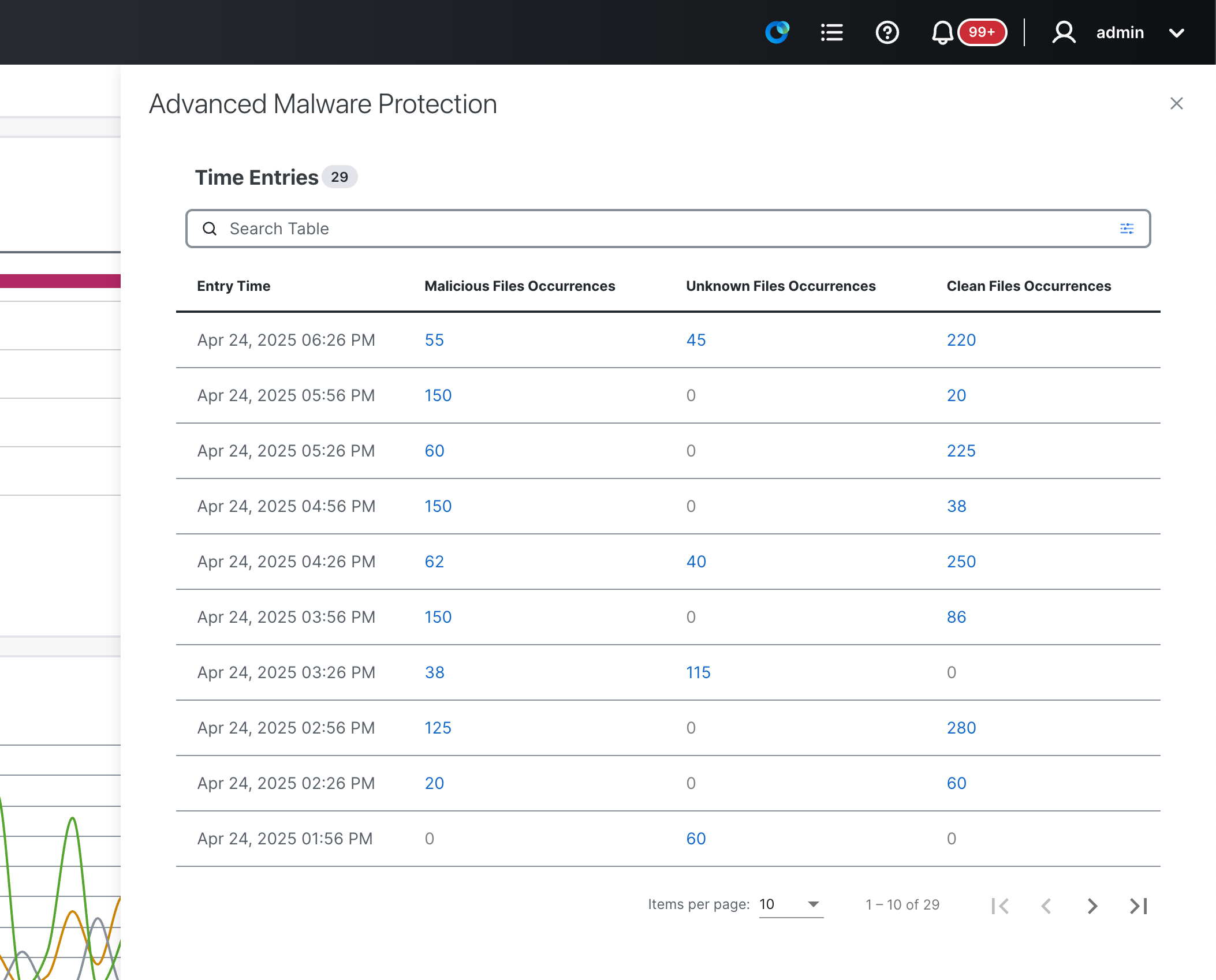The width and height of the screenshot is (1216, 980).
Task: Click the 1 – 10 of 29 range label
Action: [x=902, y=904]
